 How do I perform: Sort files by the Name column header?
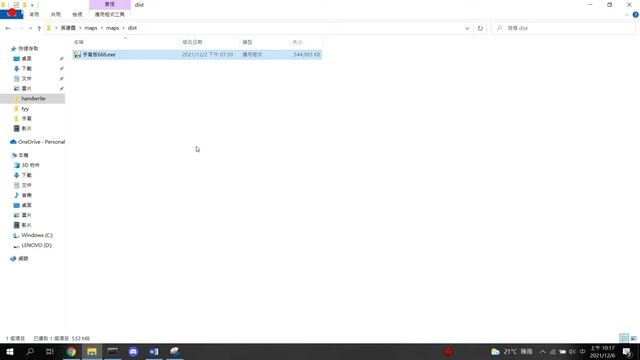[x=126, y=42]
